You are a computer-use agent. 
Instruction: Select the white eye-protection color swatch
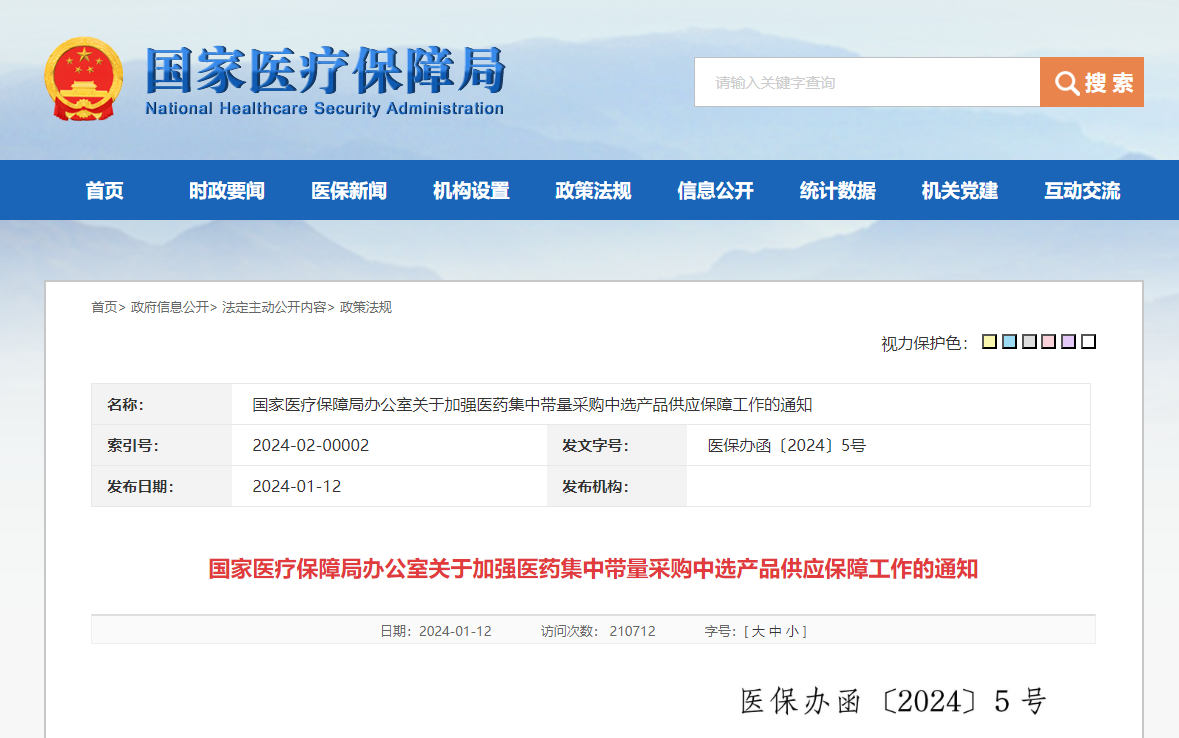1089,342
